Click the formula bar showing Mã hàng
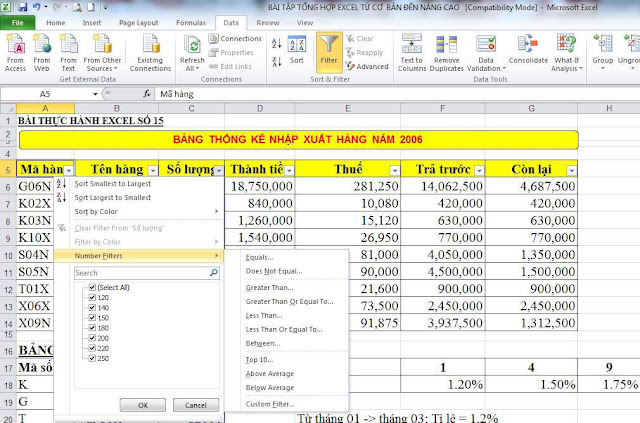 tap(396, 94)
